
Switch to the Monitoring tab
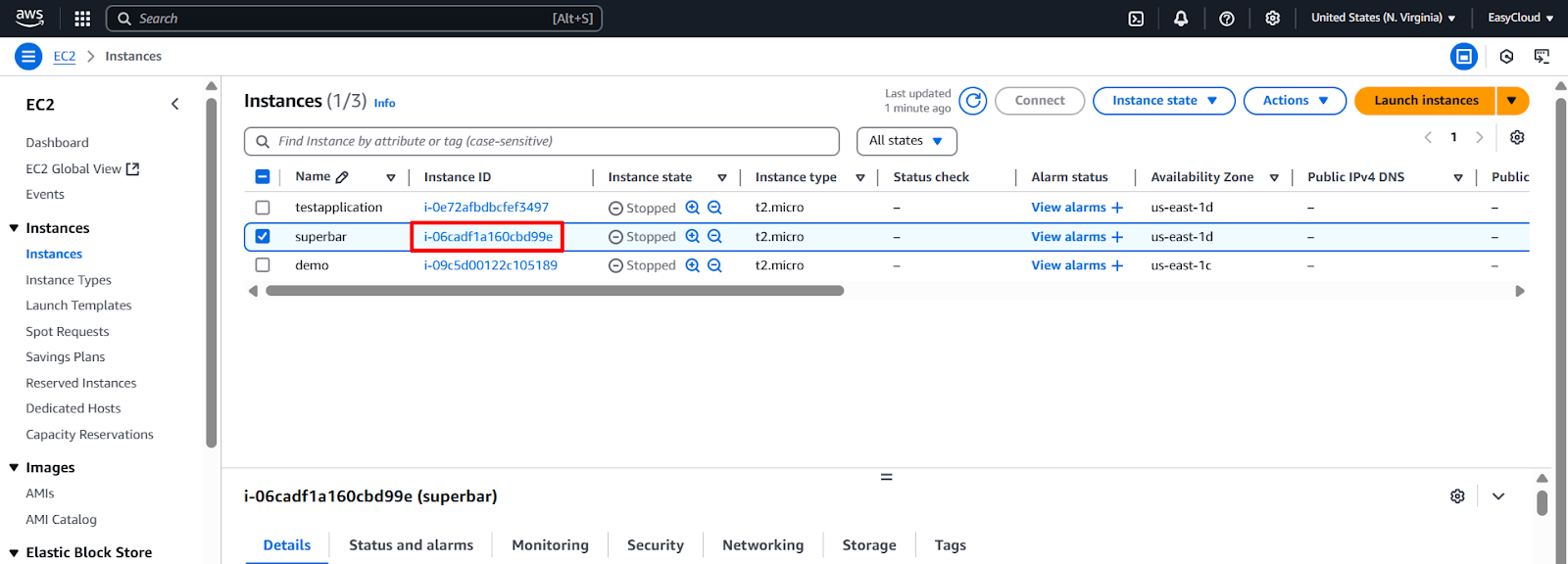550,545
